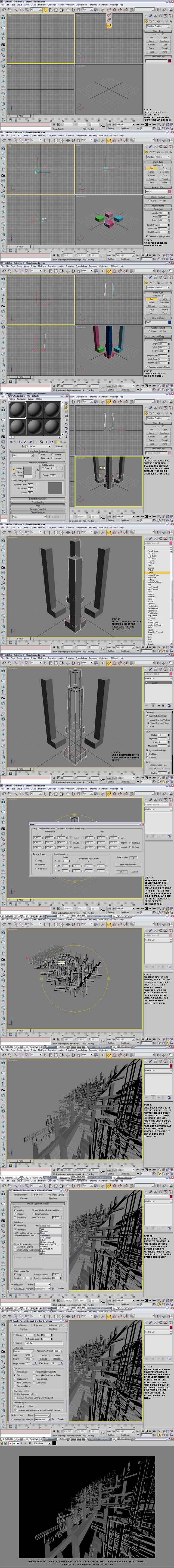Open Customize menu in the empty-scene window
Screen dimensions: 174x1568
point(103,5)
